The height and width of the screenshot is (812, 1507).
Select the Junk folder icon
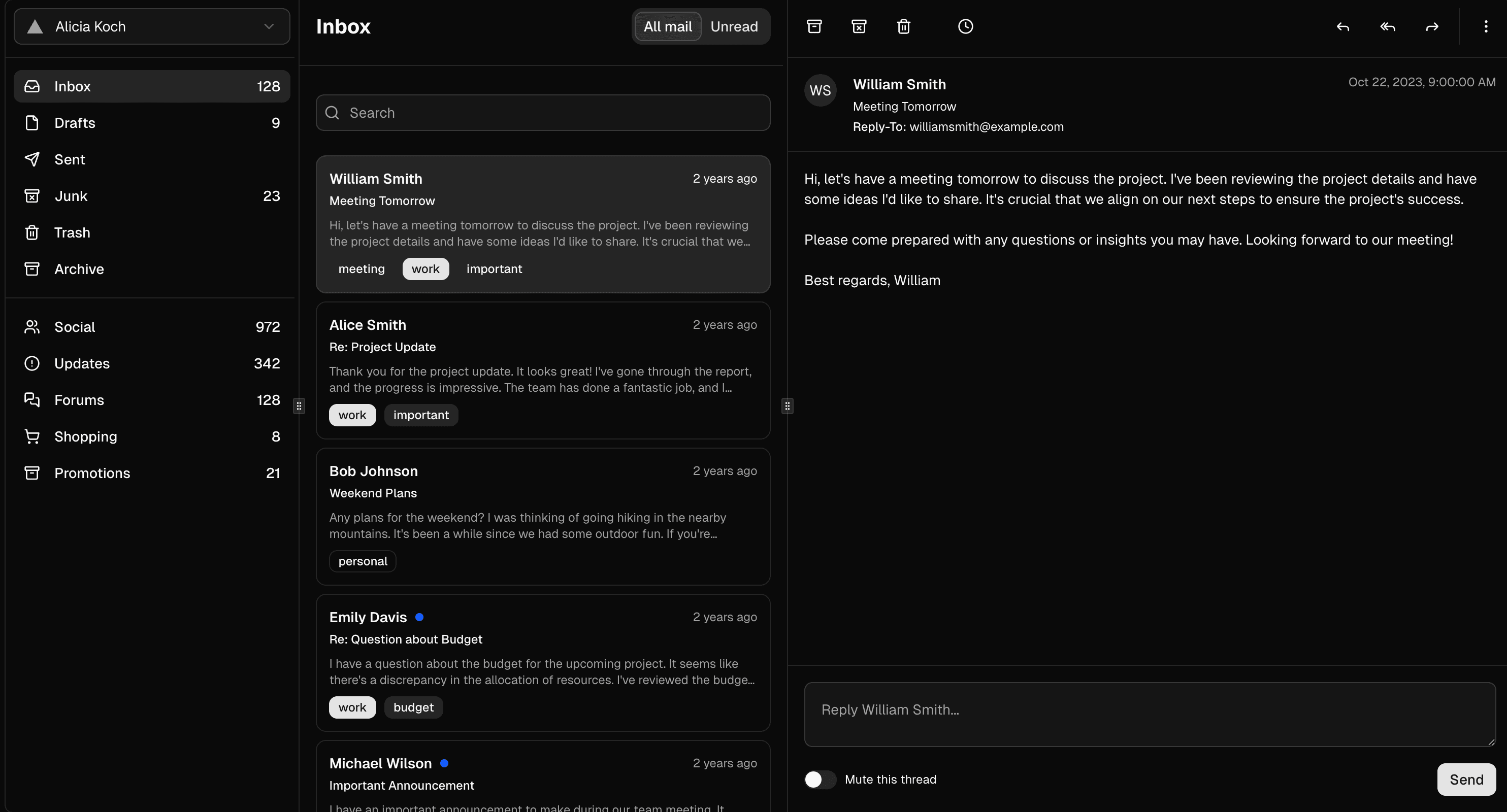pyautogui.click(x=31, y=196)
